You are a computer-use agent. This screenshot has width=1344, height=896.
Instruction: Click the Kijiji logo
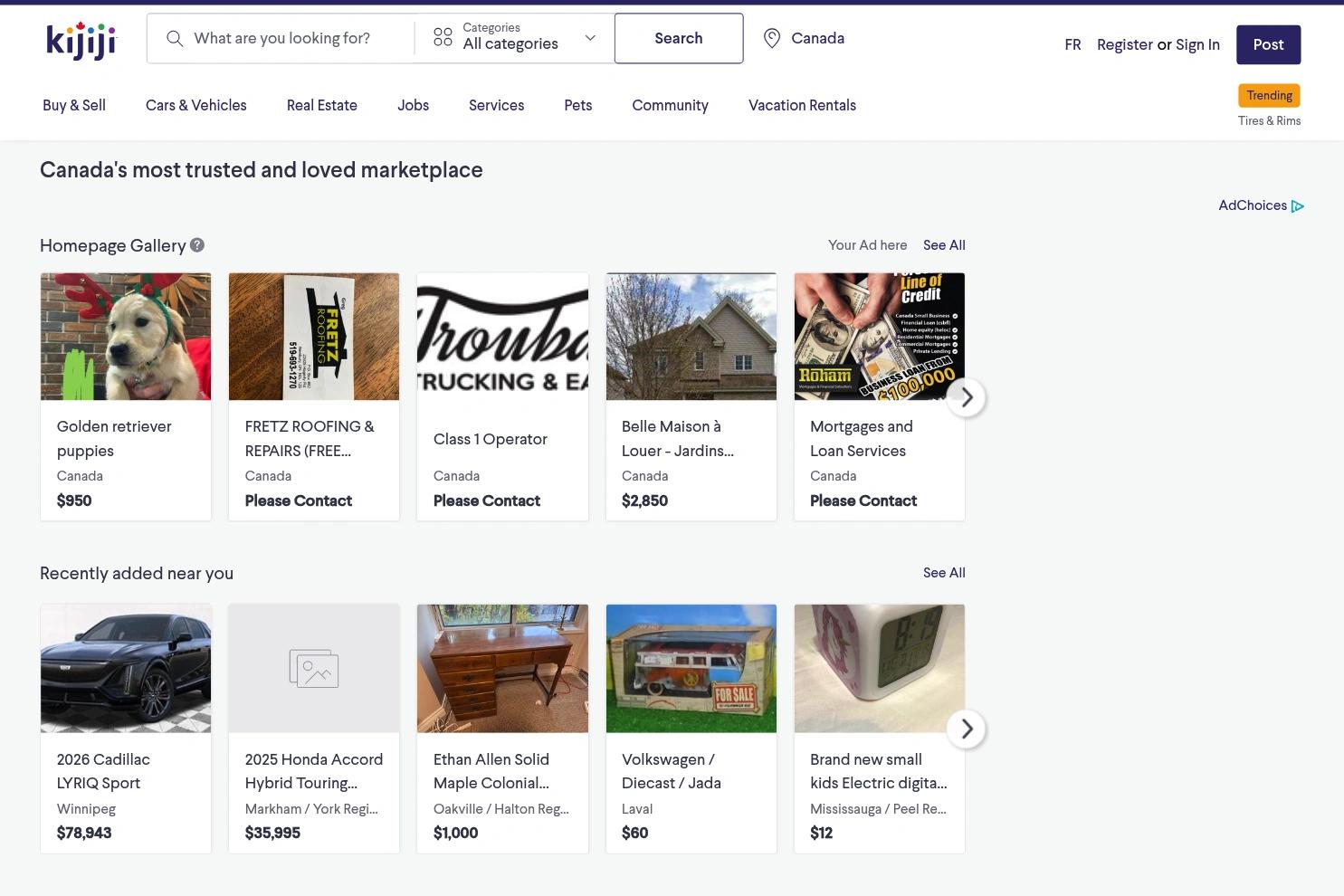point(81,40)
